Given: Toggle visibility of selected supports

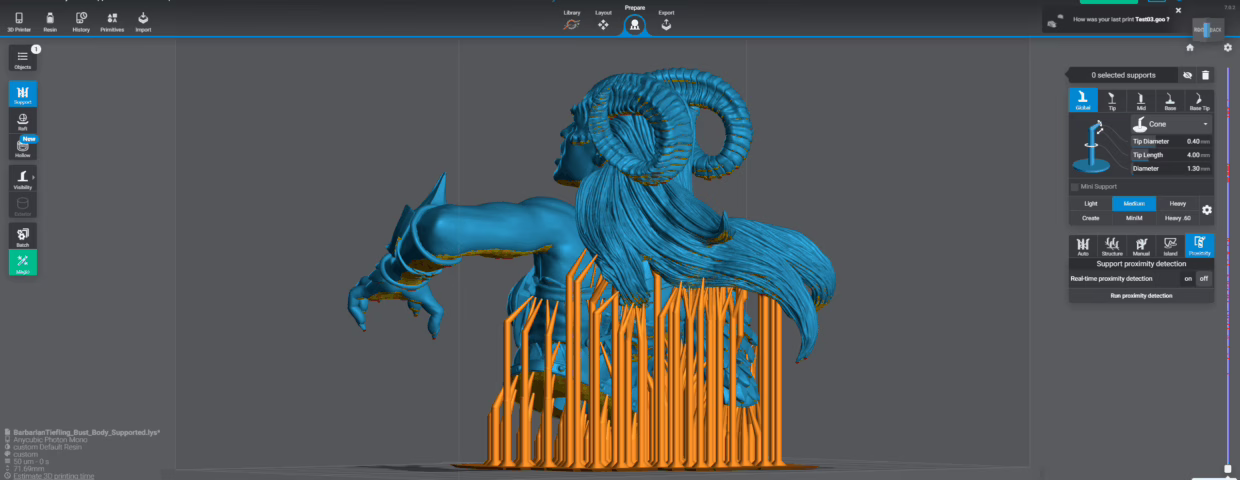Looking at the screenshot, I should pyautogui.click(x=1187, y=75).
